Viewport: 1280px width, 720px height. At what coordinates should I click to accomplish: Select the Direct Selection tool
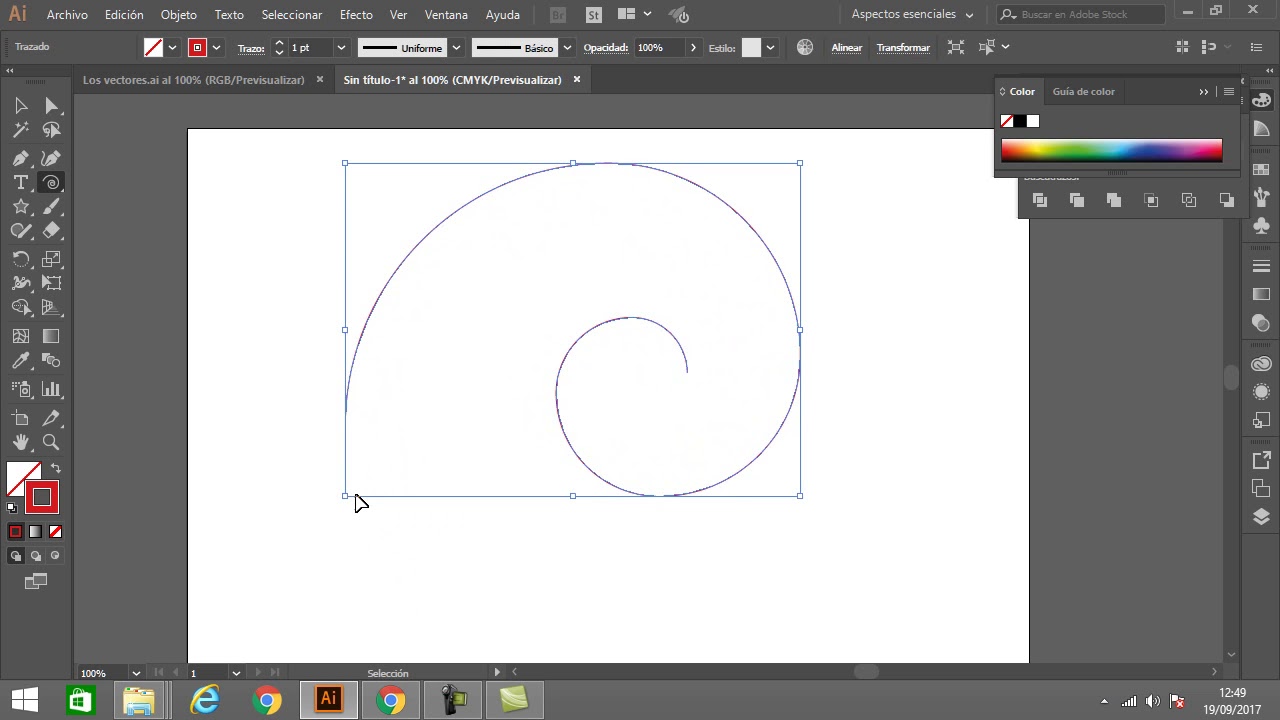51,106
